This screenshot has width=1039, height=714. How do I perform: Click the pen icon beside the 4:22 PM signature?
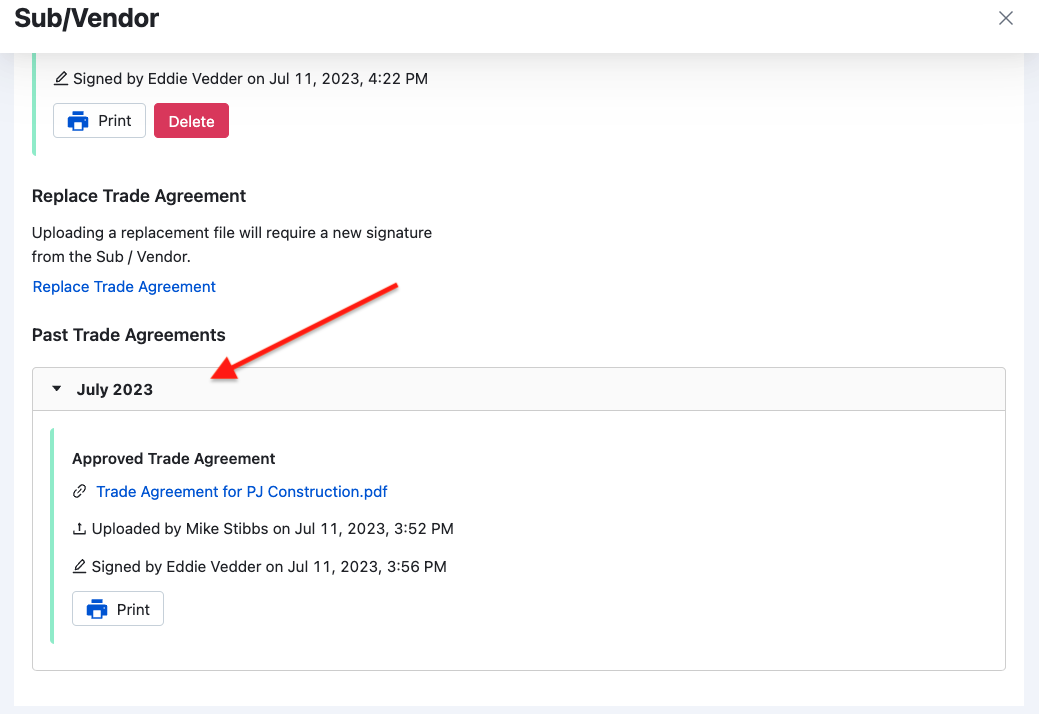pyautogui.click(x=61, y=78)
